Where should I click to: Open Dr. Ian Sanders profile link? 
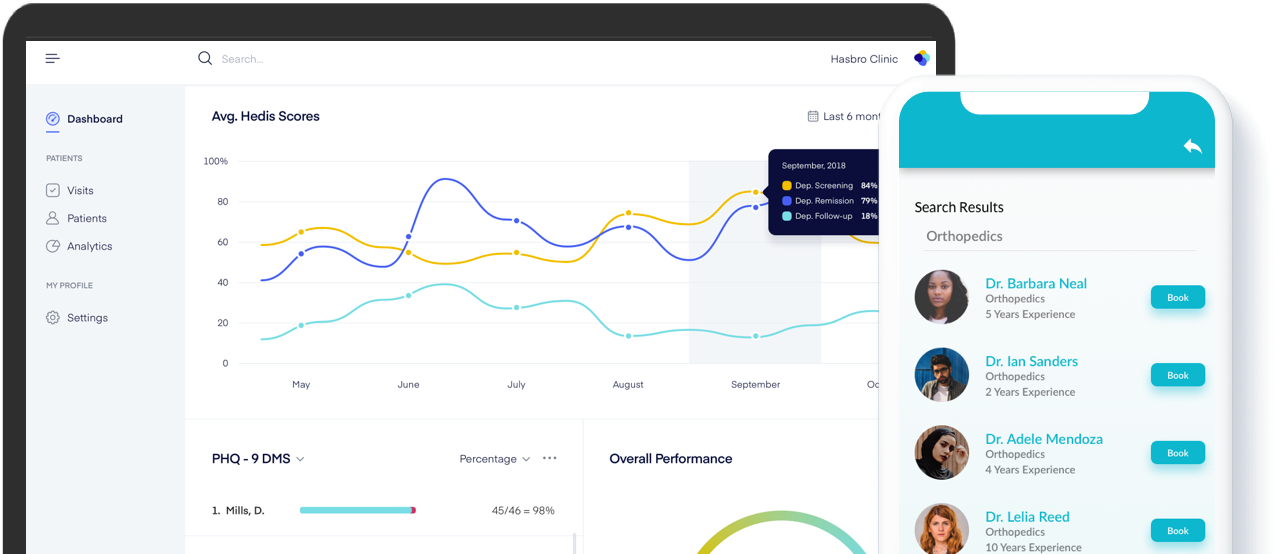tap(1032, 361)
